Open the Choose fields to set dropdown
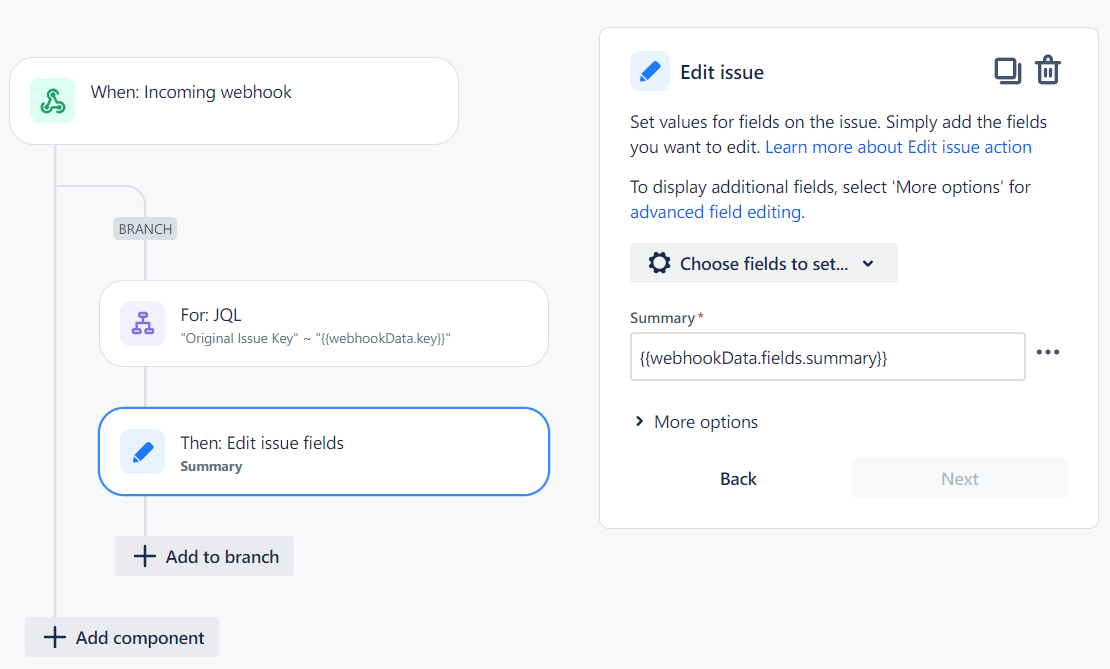Image resolution: width=1110 pixels, height=669 pixels. pos(763,262)
